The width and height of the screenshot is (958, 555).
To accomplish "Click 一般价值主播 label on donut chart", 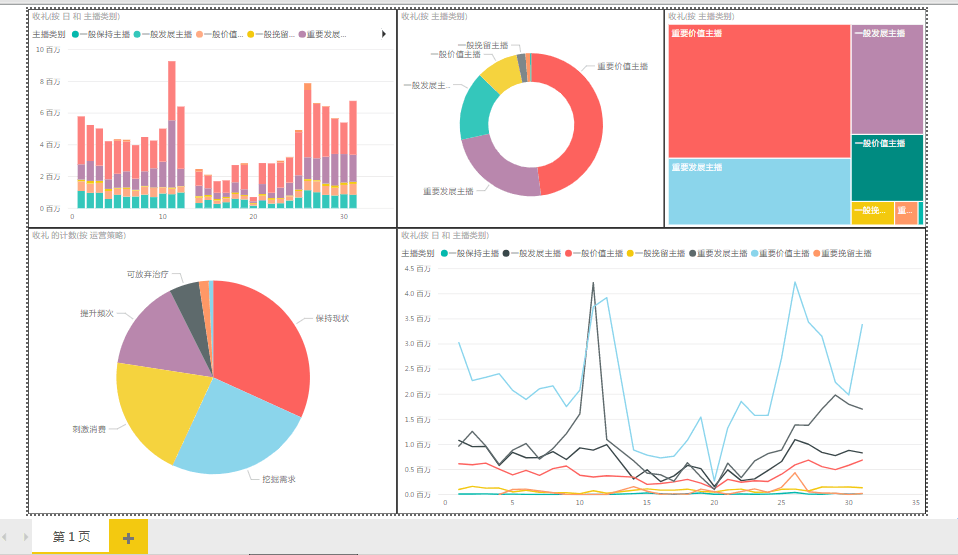I will [455, 54].
